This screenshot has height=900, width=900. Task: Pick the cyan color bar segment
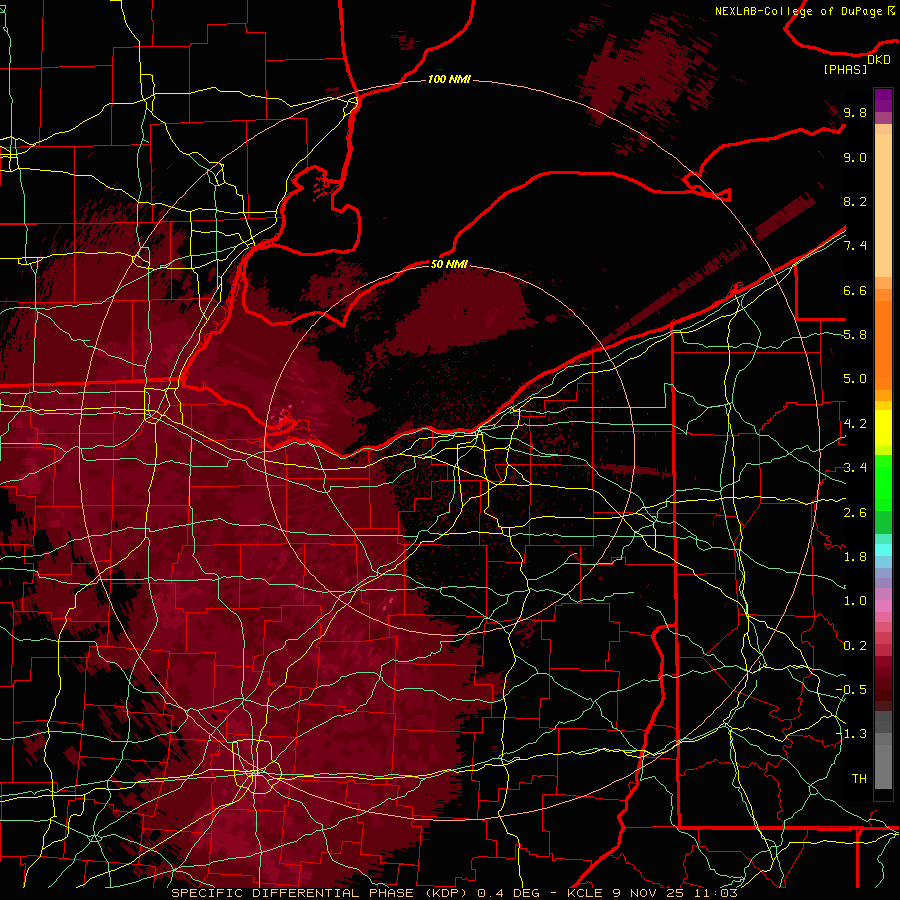click(883, 550)
